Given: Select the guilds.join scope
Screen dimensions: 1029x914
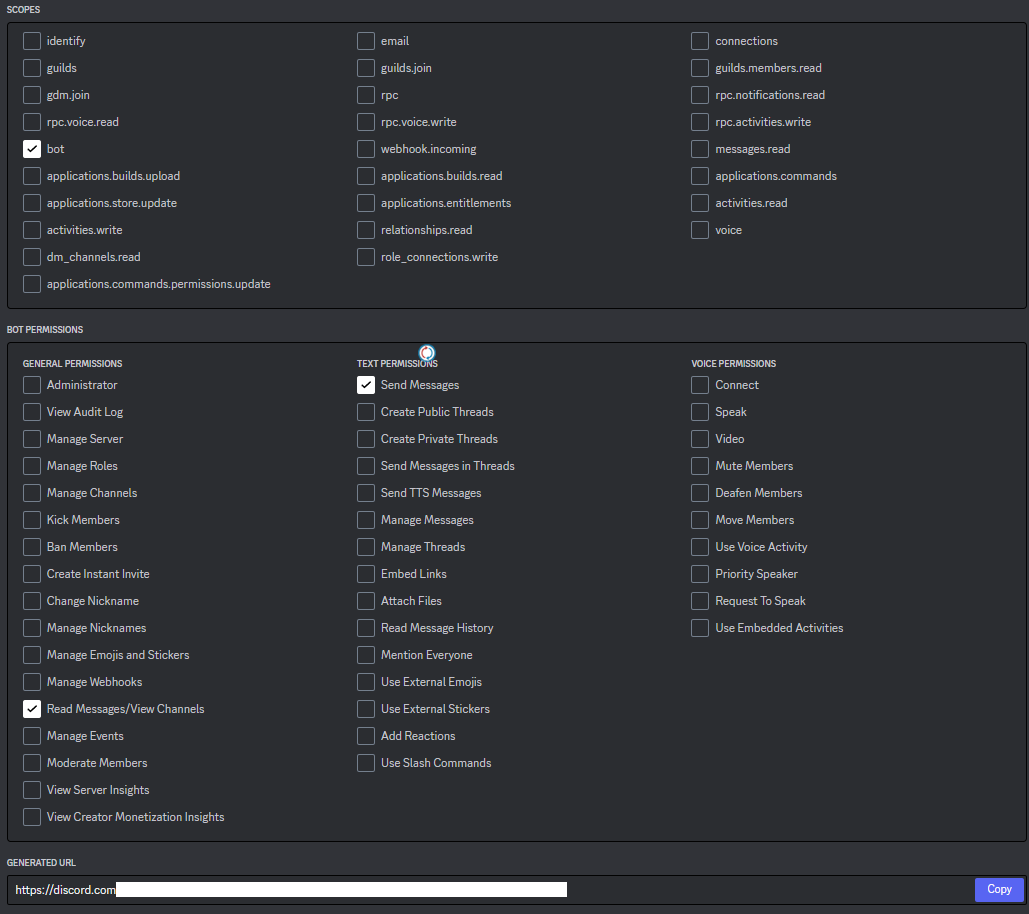Looking at the screenshot, I should pyautogui.click(x=366, y=68).
